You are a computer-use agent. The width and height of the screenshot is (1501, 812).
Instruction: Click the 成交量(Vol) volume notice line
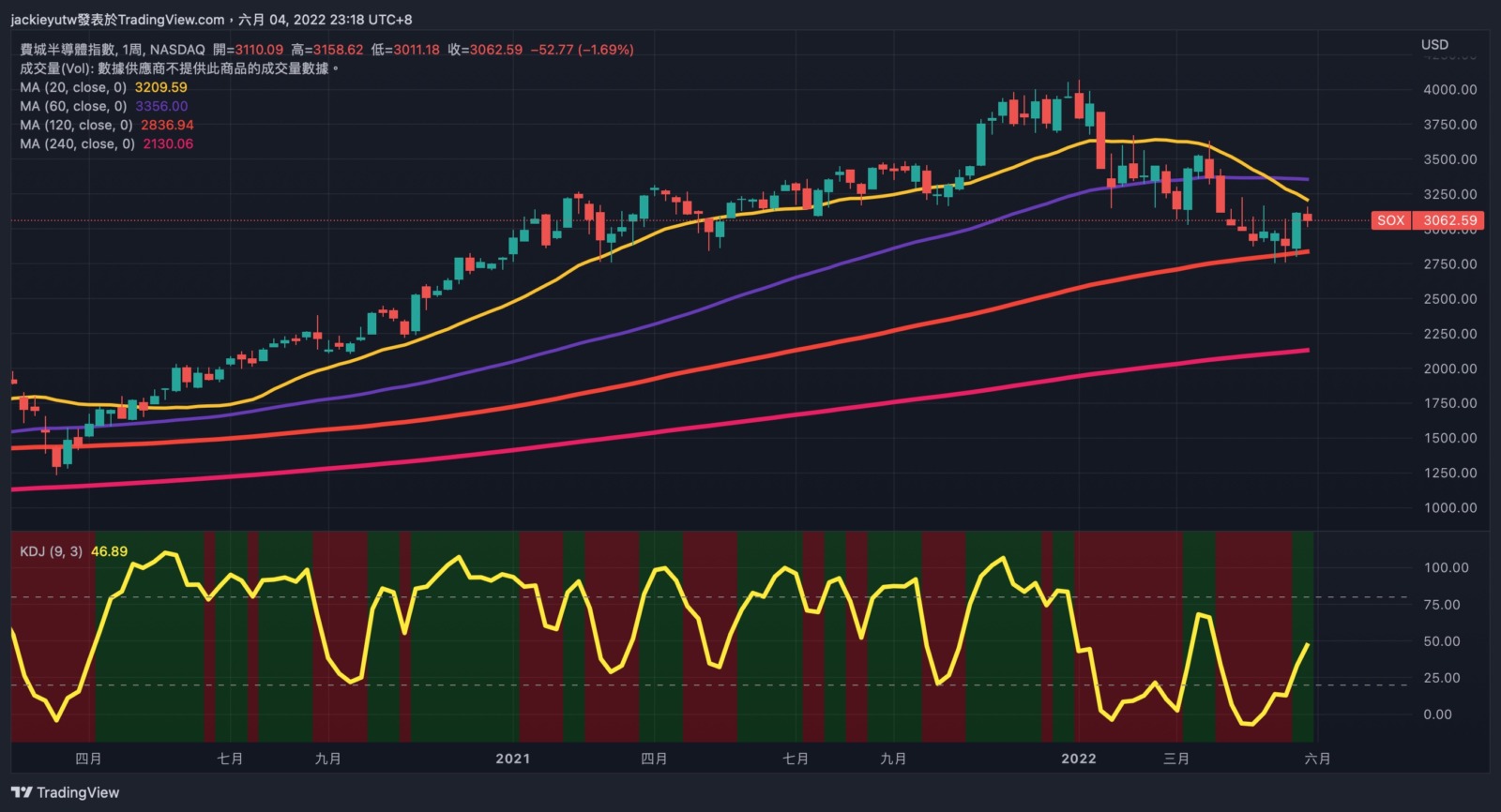click(178, 68)
